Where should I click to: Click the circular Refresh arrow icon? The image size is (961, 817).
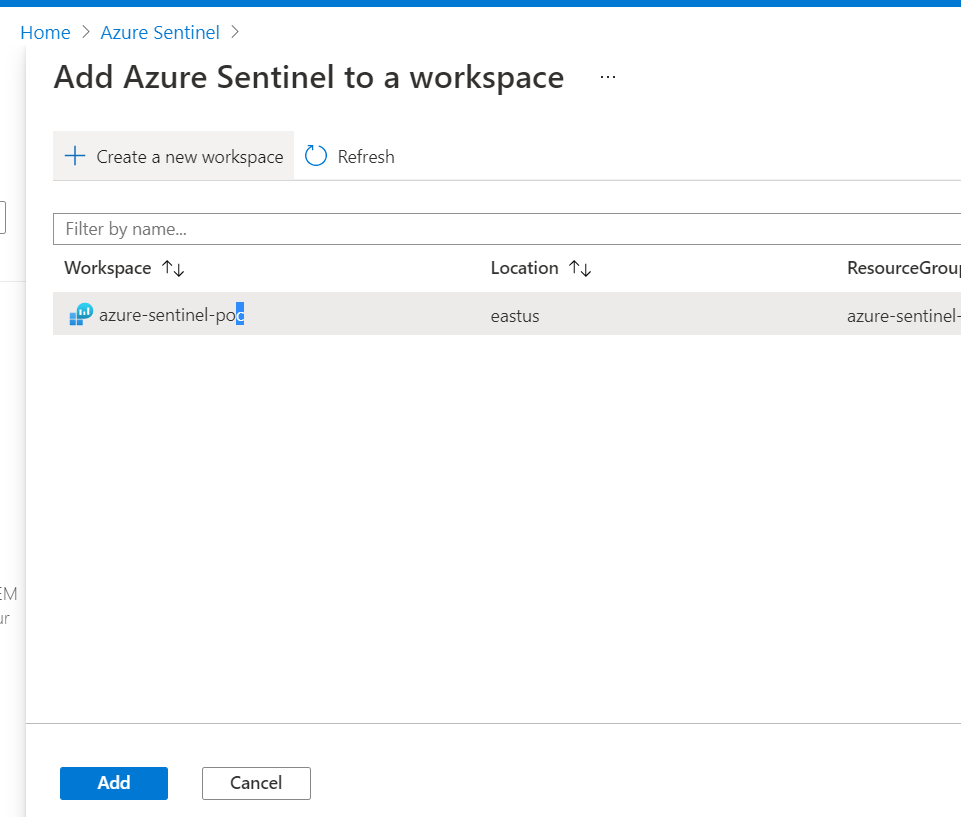pos(316,156)
